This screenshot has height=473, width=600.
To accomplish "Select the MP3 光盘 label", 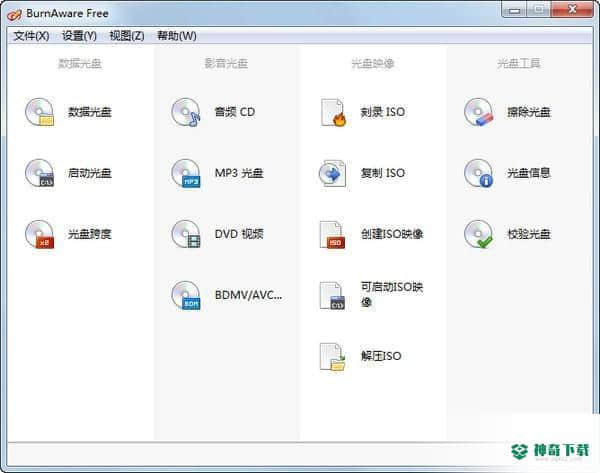I will coord(239,173).
